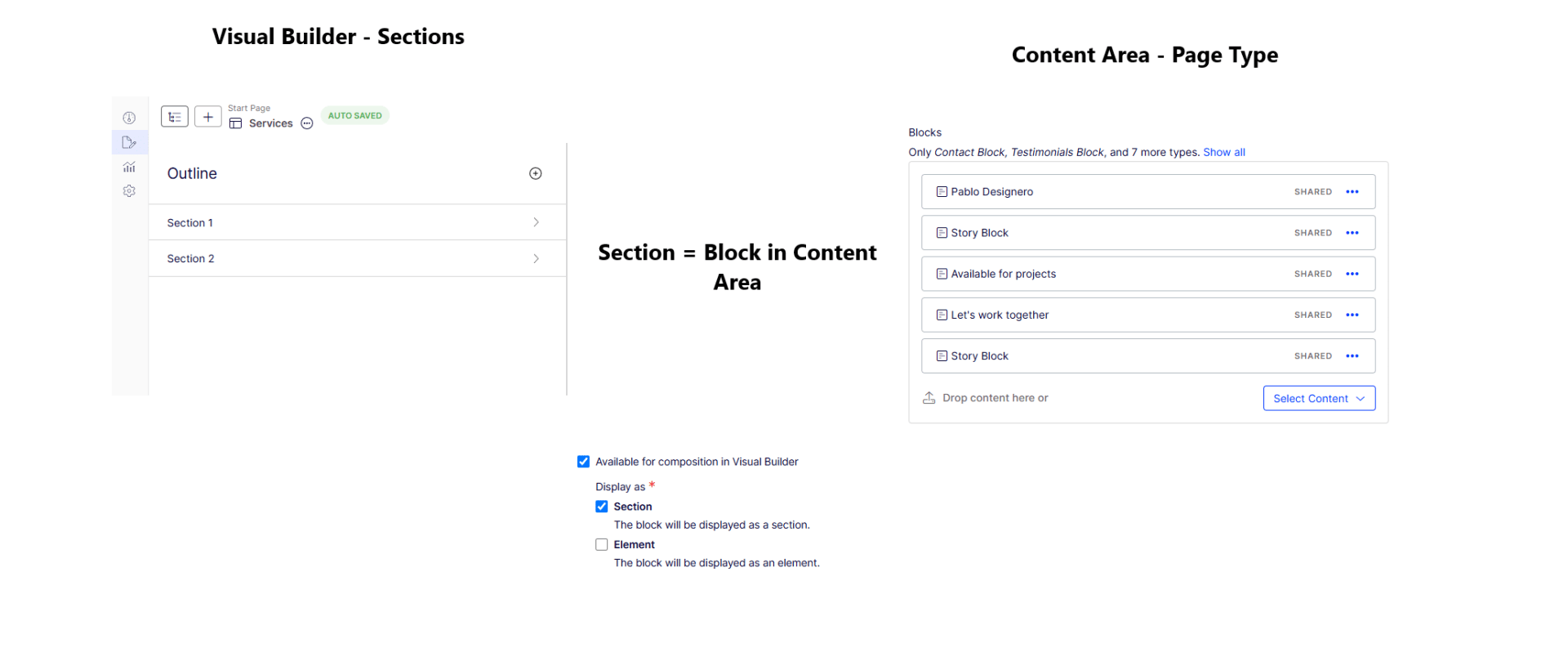
Task: Select the Let's work together block
Action: click(x=1000, y=315)
